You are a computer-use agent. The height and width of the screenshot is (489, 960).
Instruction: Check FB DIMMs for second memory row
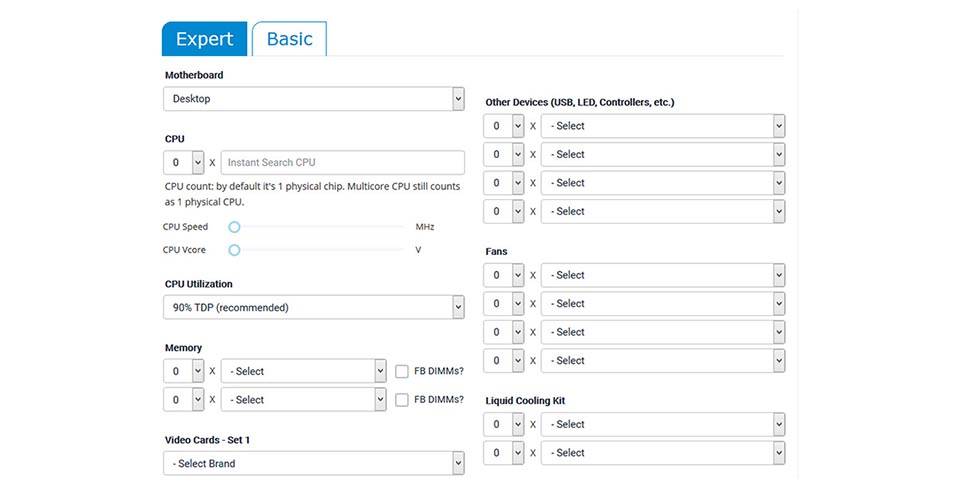(x=402, y=399)
